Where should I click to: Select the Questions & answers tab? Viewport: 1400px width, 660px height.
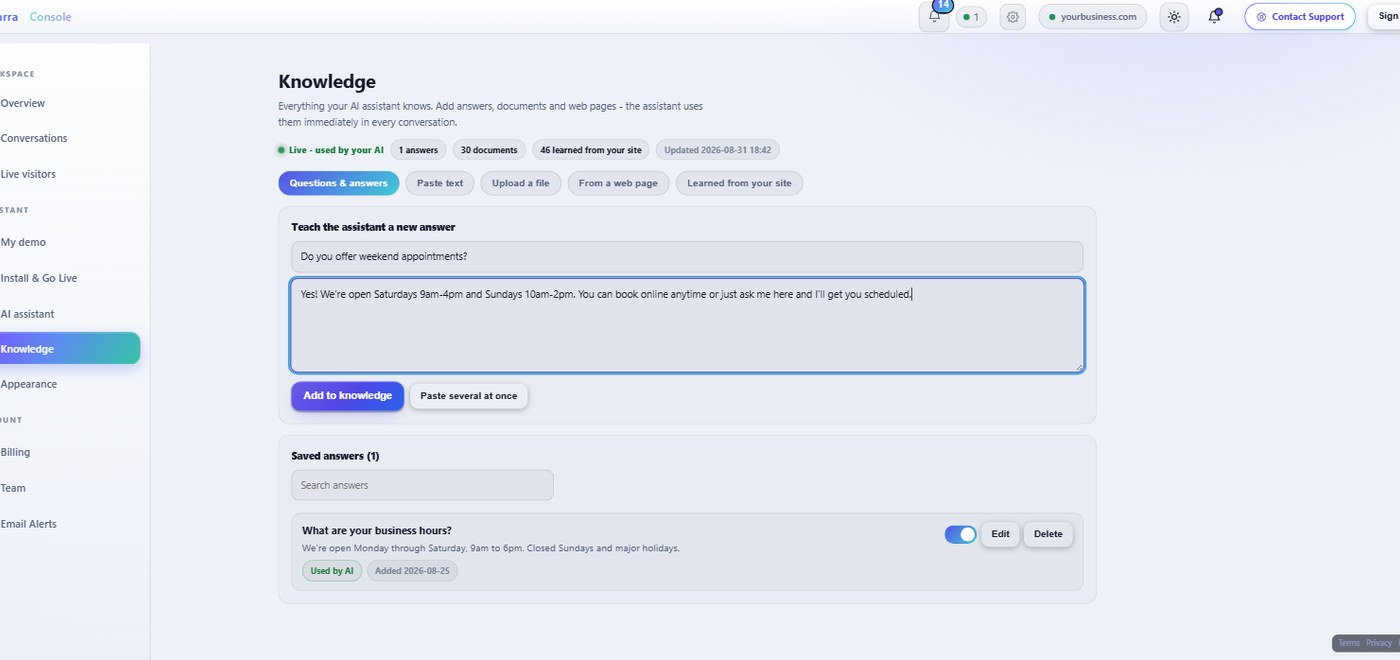pyautogui.click(x=339, y=183)
